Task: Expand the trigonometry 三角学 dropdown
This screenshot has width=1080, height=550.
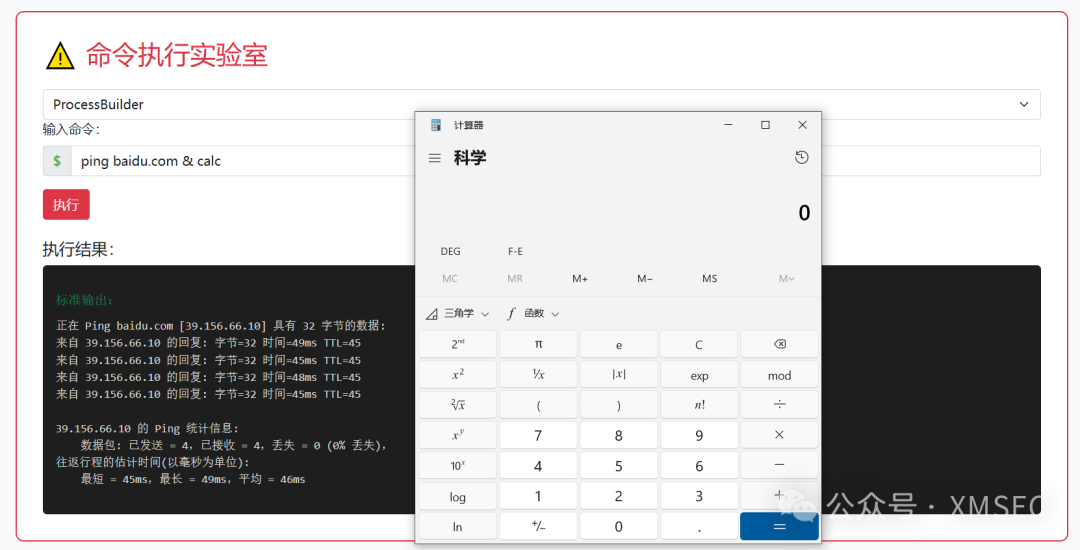Action: tap(457, 314)
